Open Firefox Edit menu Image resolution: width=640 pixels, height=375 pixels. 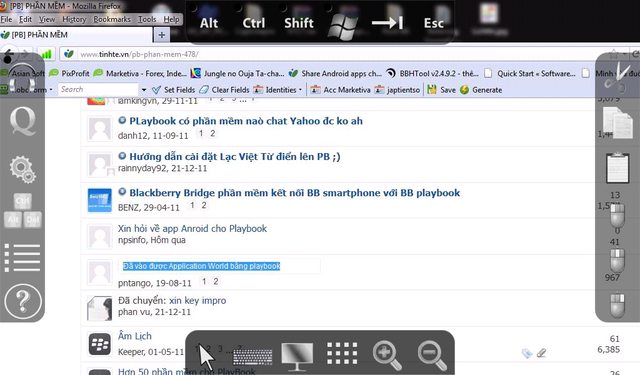click(25, 19)
